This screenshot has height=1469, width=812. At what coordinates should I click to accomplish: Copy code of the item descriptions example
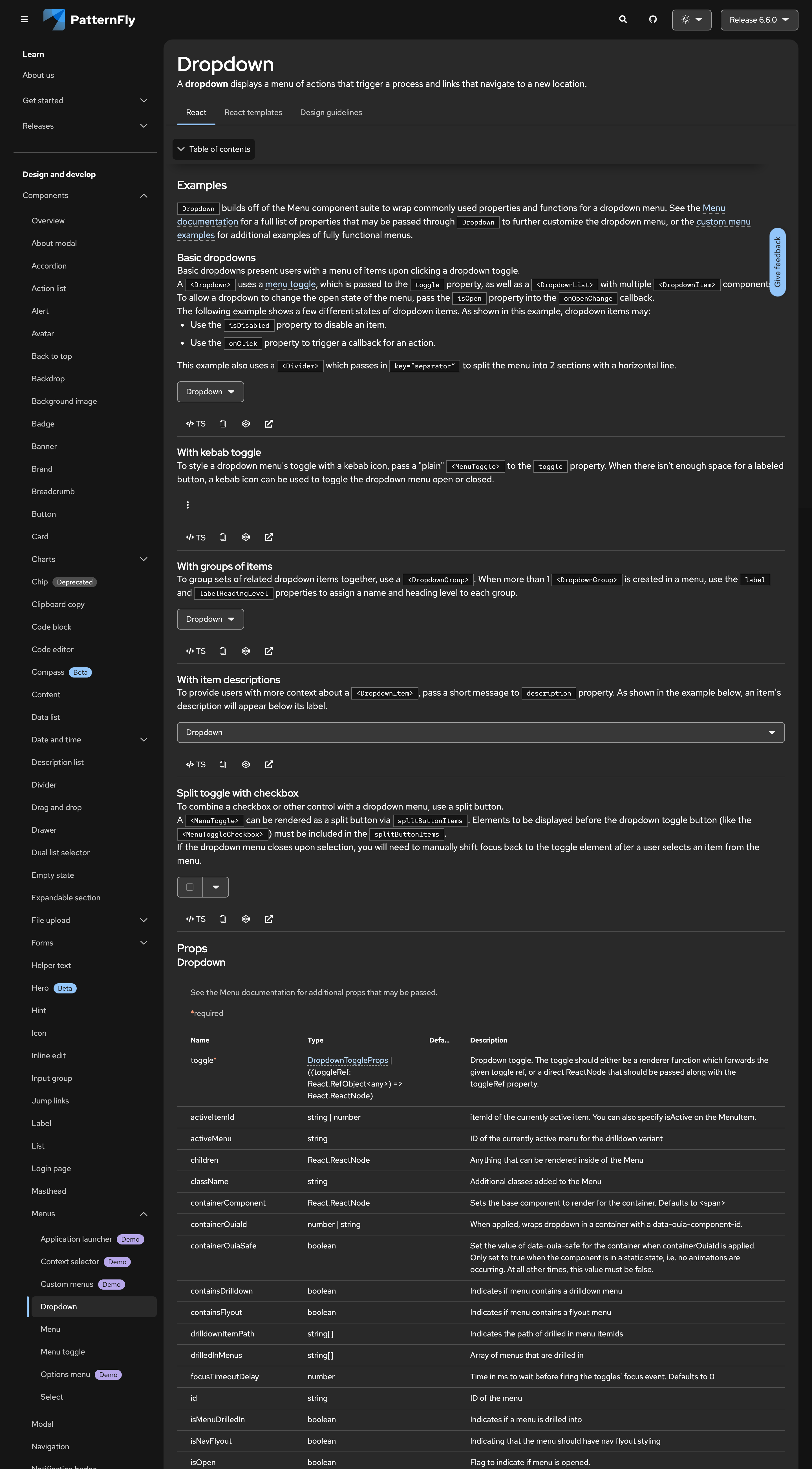(x=223, y=764)
